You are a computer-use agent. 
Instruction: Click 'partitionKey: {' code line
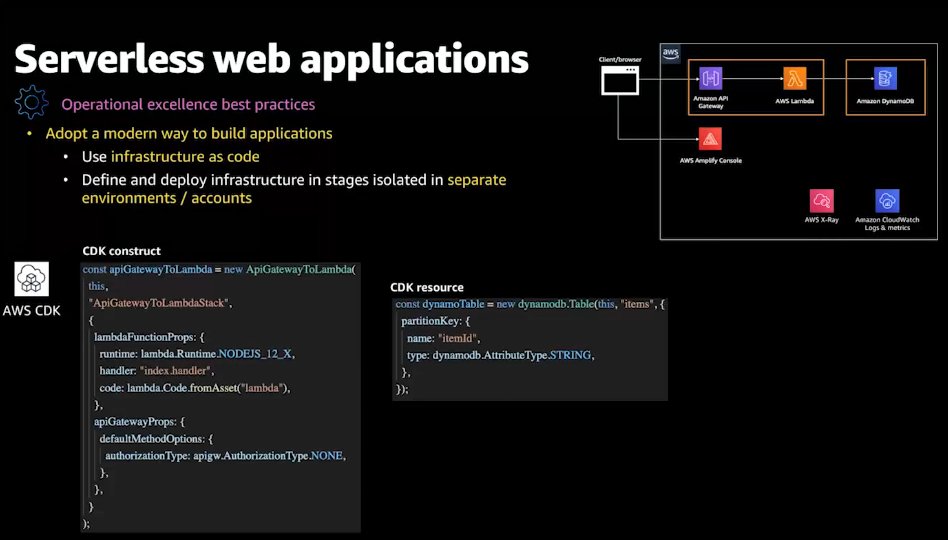click(x=435, y=321)
